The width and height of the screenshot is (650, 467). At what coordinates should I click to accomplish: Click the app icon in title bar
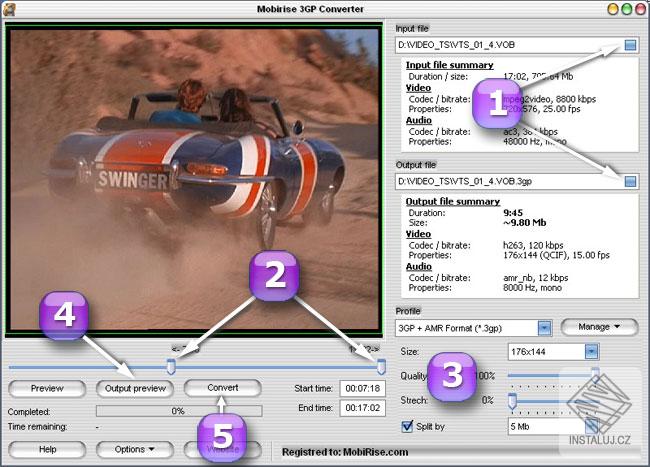pyautogui.click(x=9, y=9)
